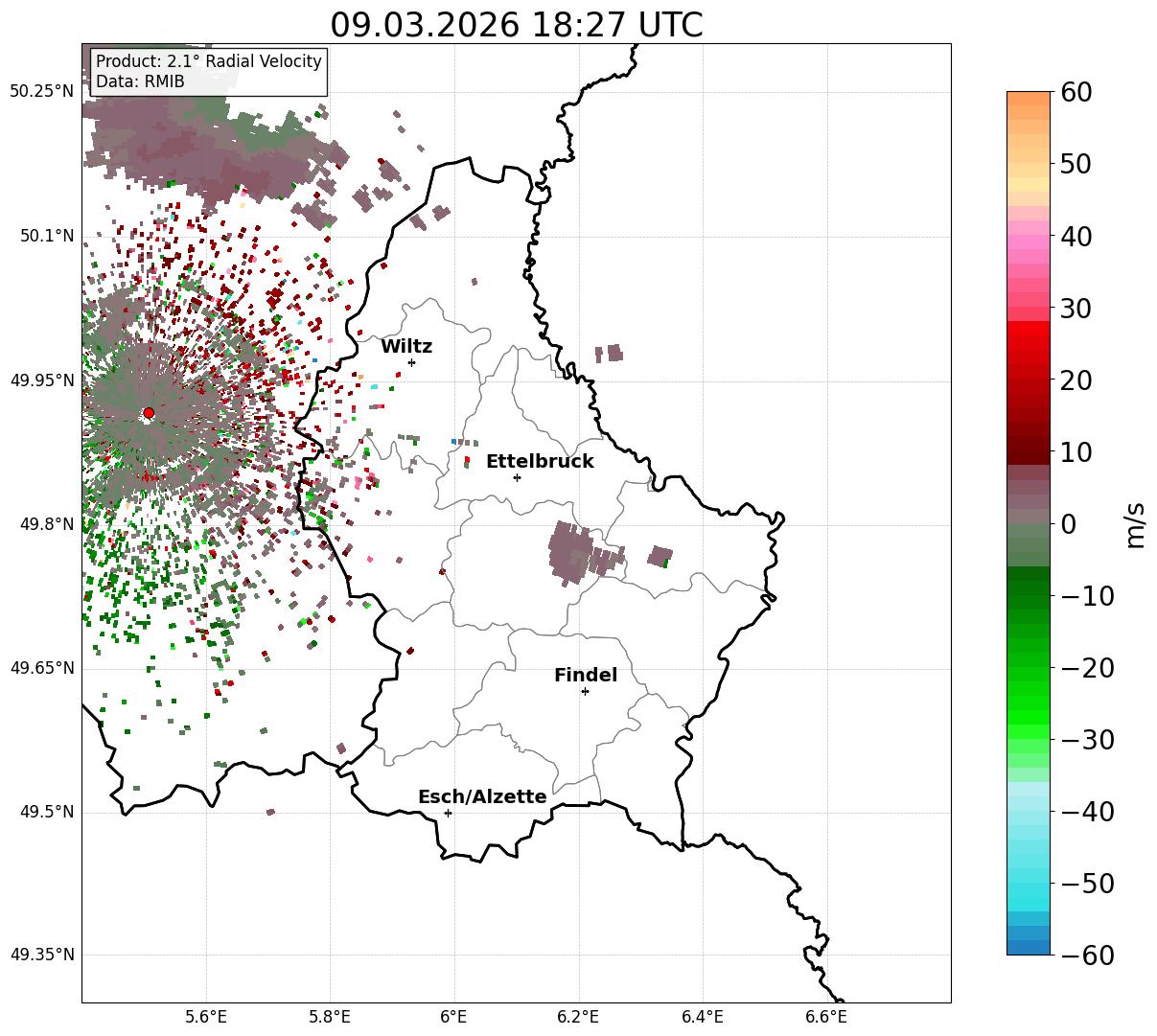Click the 5.6°E longitude label

coord(206,1017)
